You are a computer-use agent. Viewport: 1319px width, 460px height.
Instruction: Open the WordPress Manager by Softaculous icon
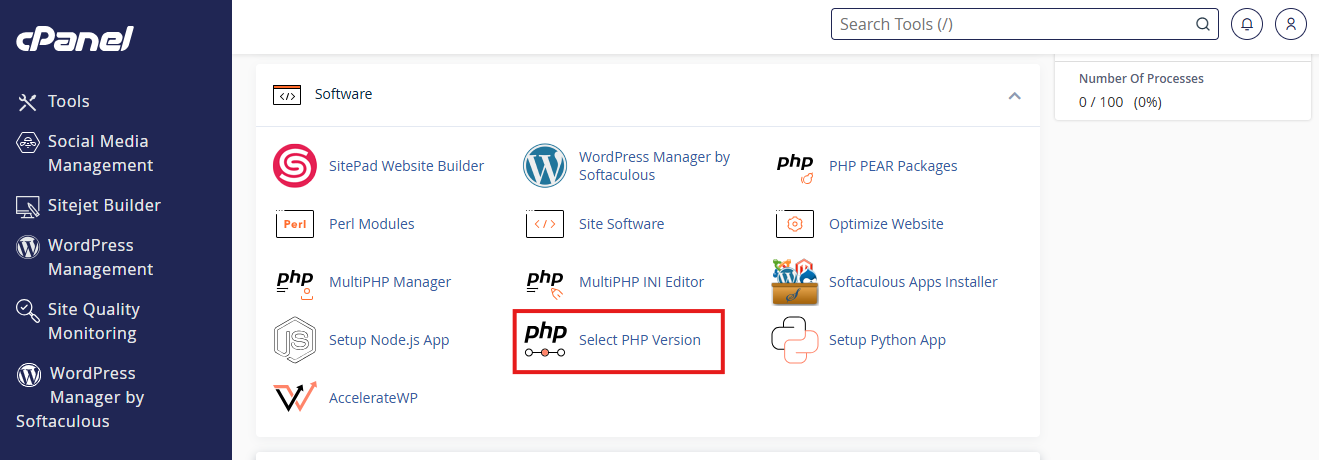(545, 166)
